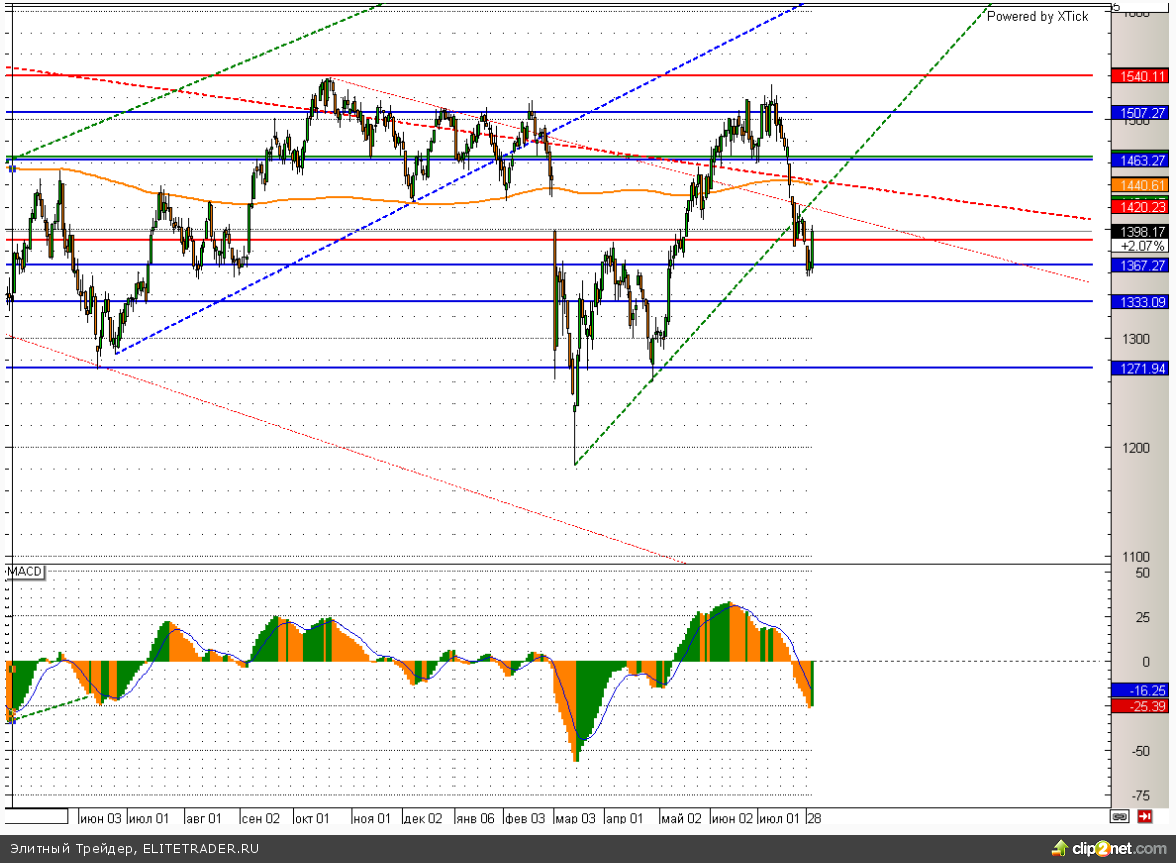This screenshot has width=1176, height=863.
Task: Click the июн 03 date label
Action: point(100,818)
